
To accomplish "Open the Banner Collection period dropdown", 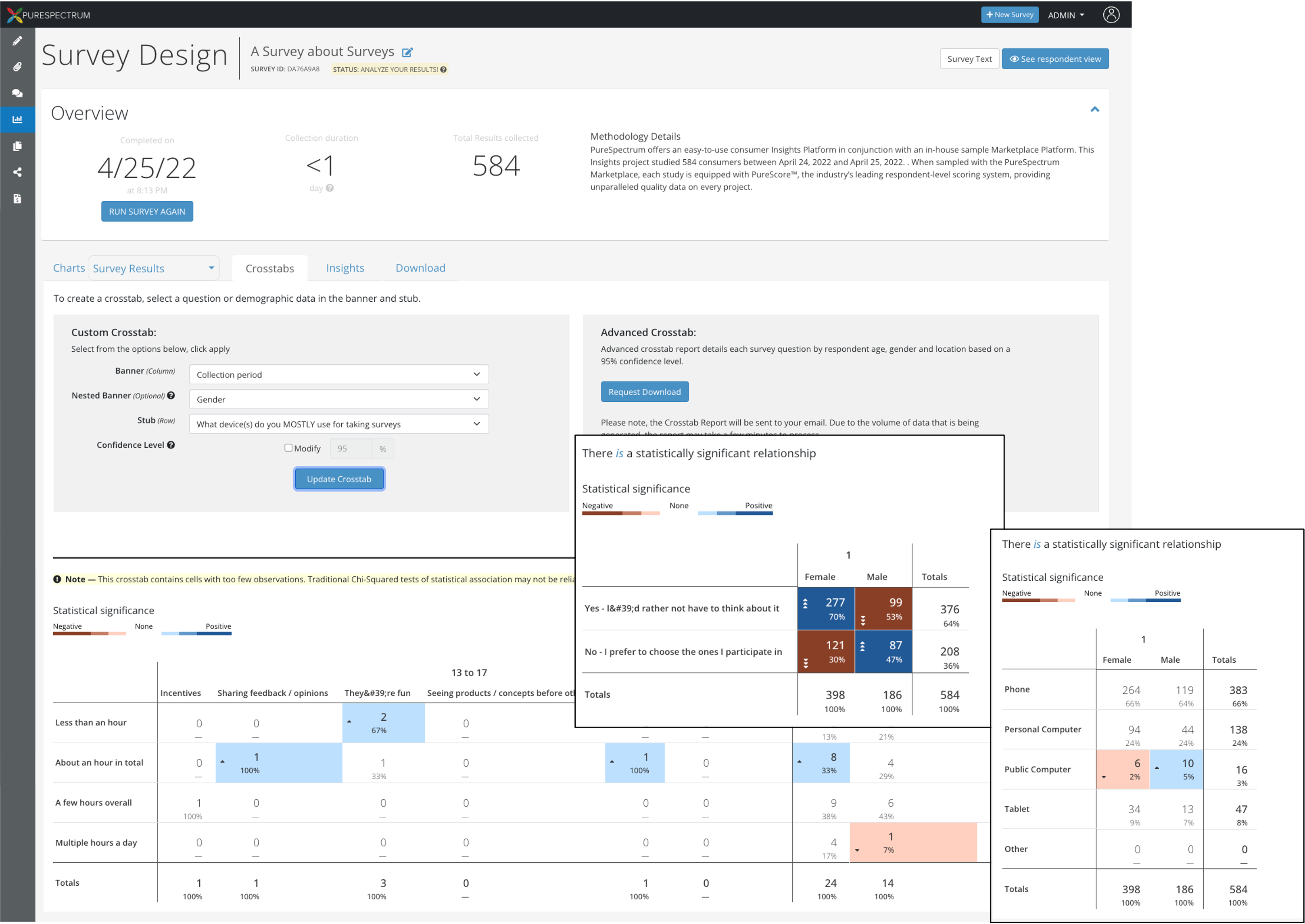I will click(338, 374).
